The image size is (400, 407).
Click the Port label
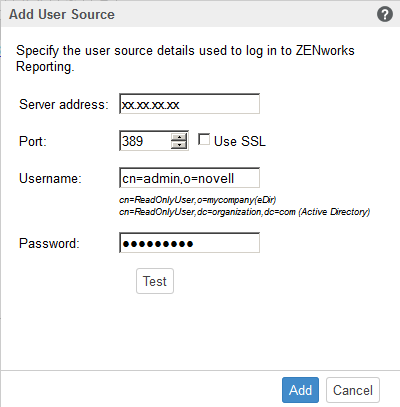pos(33,141)
